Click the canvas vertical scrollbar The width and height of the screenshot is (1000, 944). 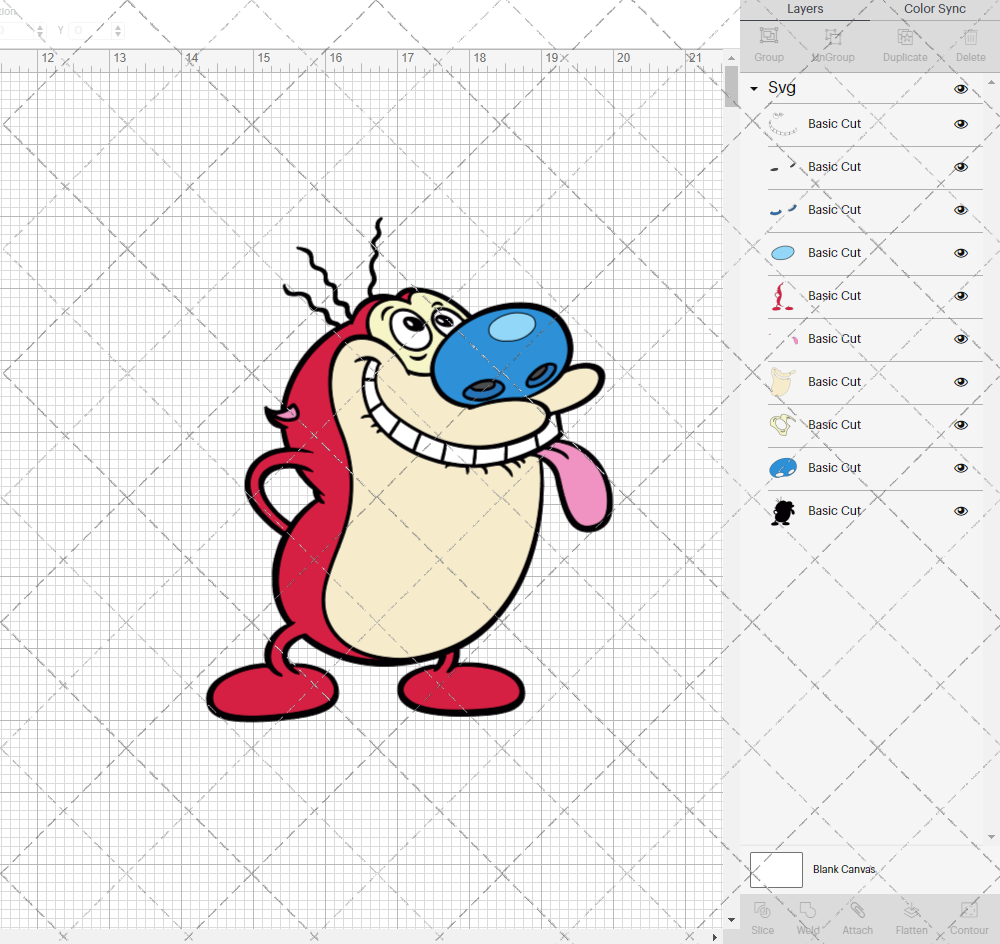(729, 85)
